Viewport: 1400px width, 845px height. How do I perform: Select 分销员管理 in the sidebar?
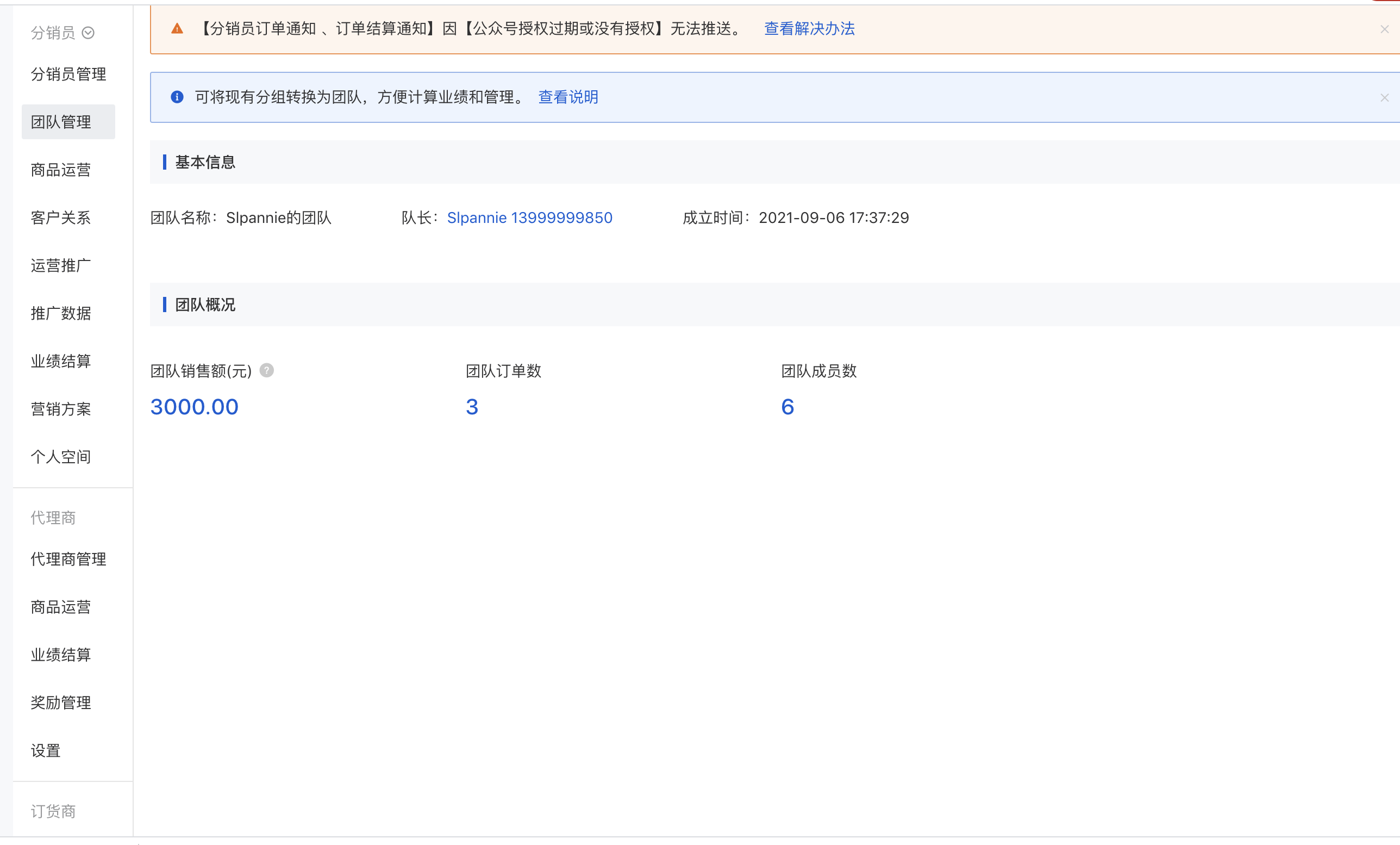(x=68, y=74)
